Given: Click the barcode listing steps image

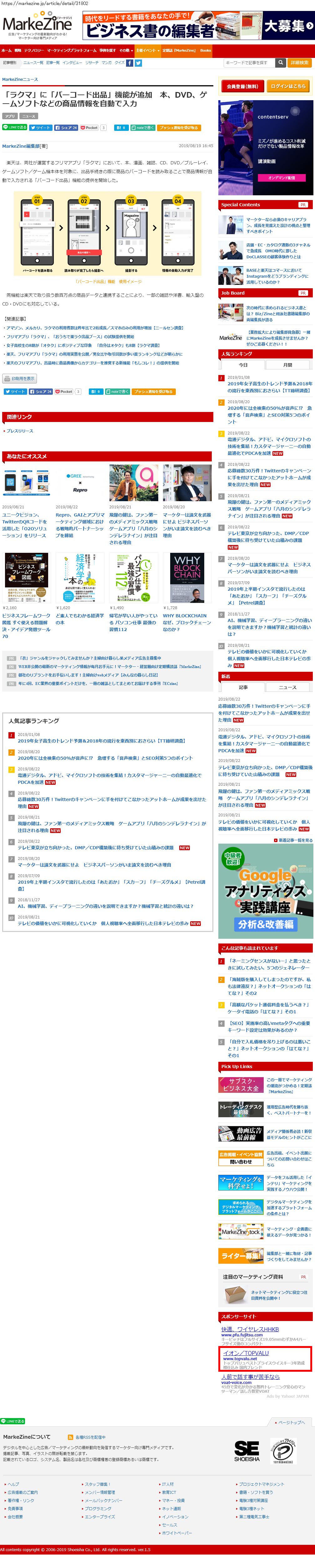Looking at the screenshot, I should point(108,234).
